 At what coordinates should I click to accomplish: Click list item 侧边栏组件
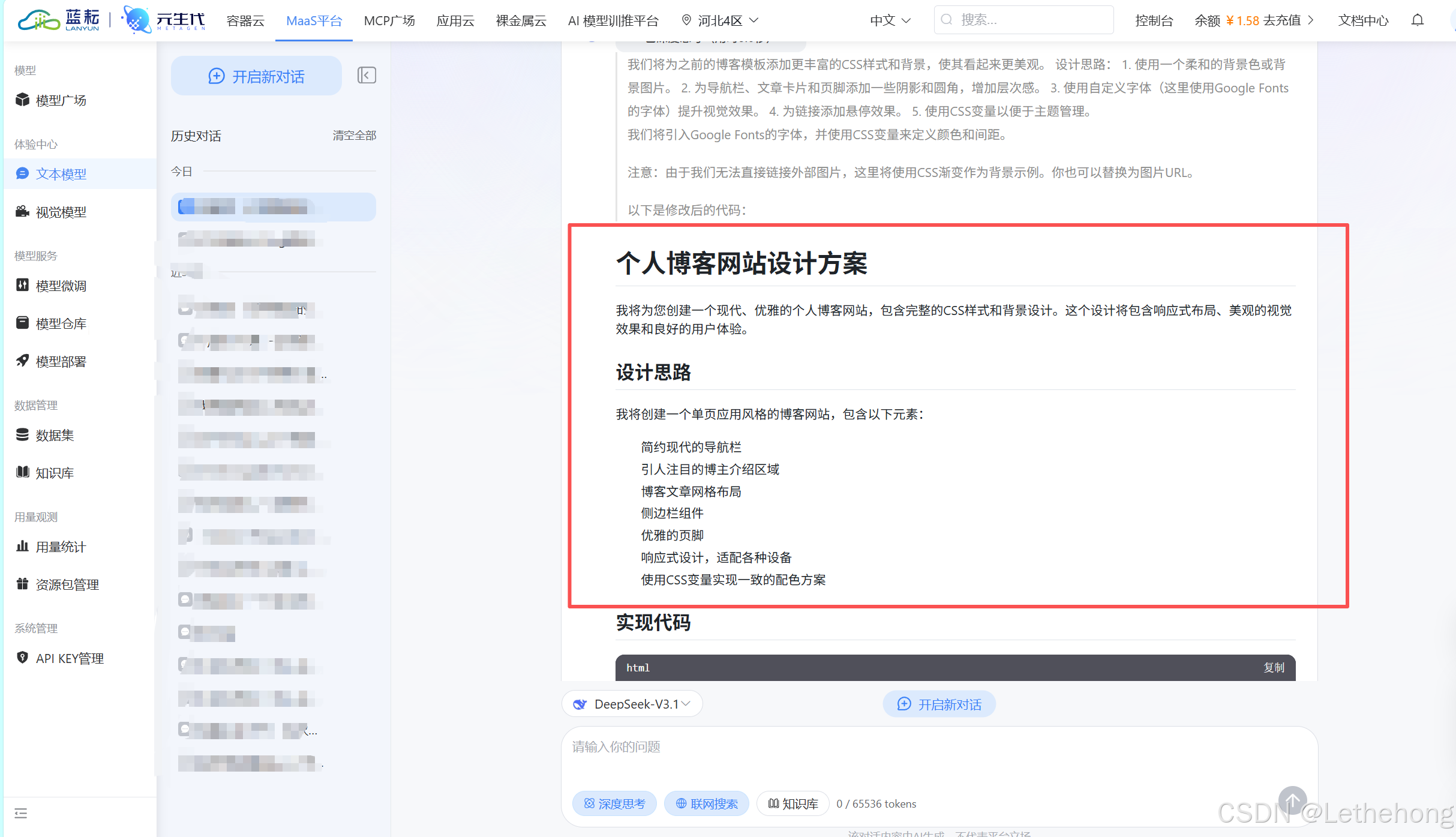pos(672,513)
